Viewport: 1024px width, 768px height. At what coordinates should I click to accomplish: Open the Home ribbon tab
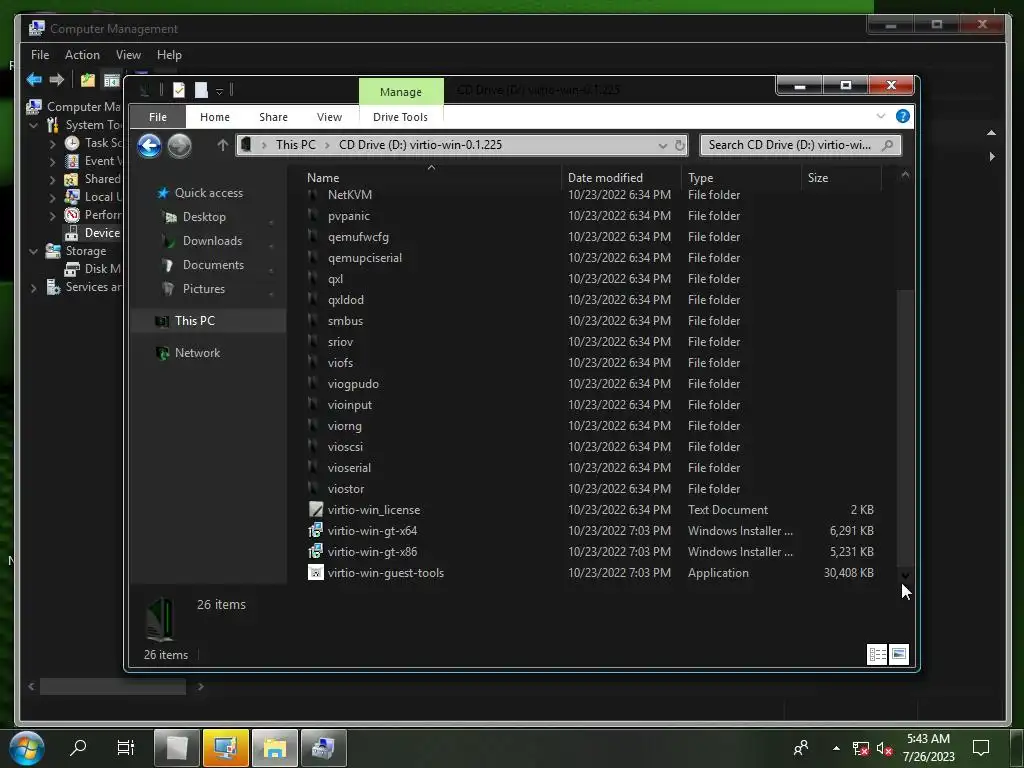(x=215, y=117)
